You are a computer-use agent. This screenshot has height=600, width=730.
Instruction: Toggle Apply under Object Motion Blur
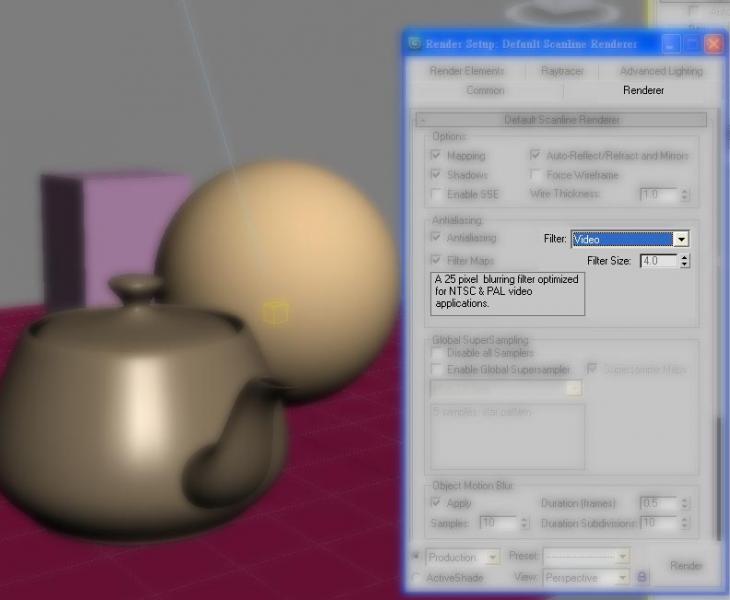436,503
